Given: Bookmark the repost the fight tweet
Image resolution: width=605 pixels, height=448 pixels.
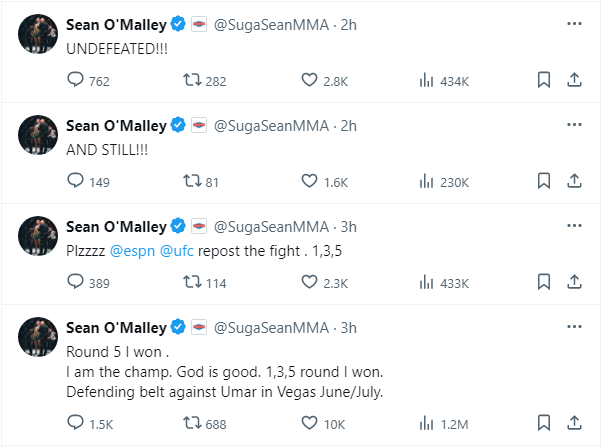Looking at the screenshot, I should tap(543, 282).
